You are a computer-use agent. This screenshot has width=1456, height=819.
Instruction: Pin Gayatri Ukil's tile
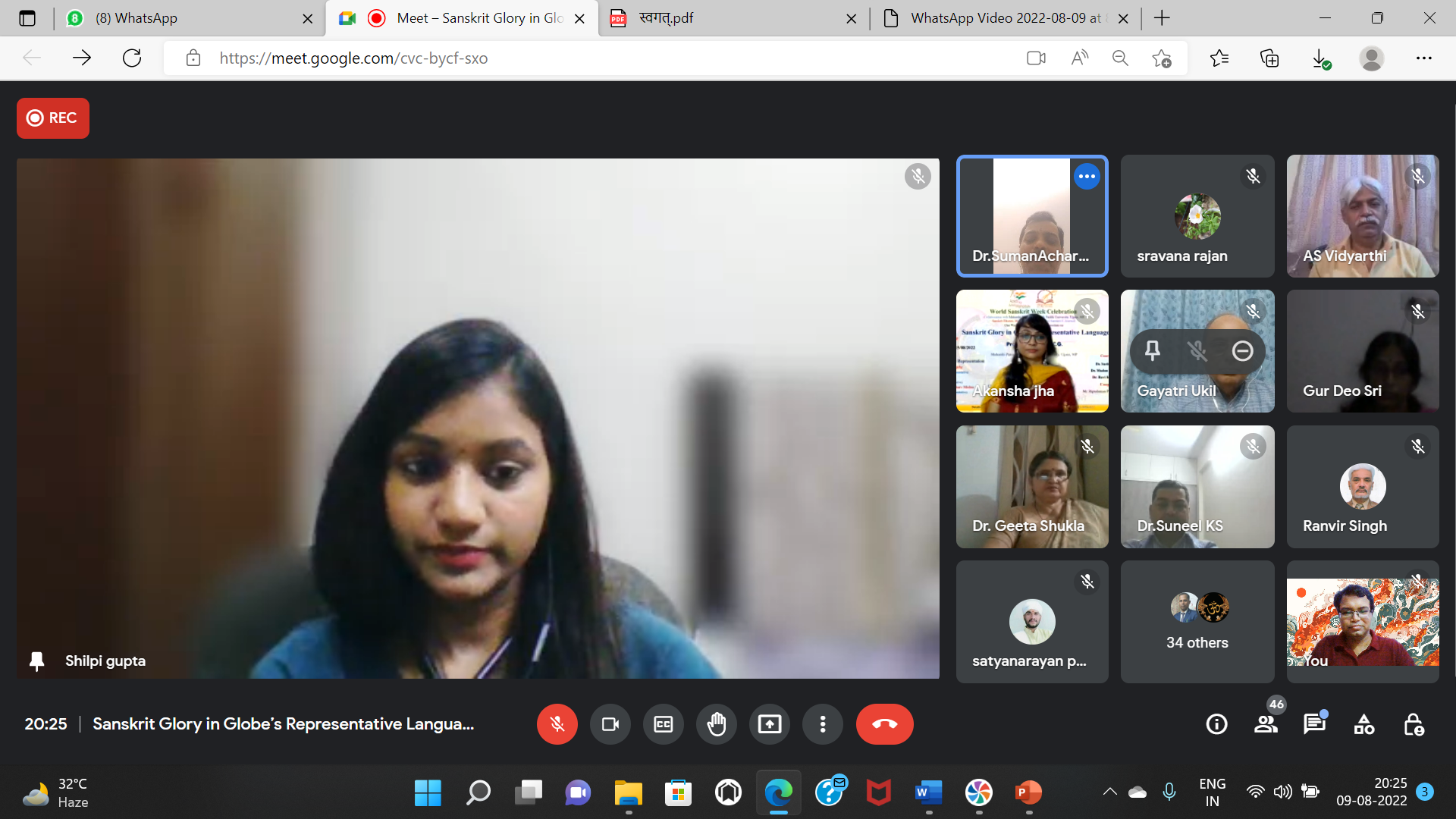1152,350
